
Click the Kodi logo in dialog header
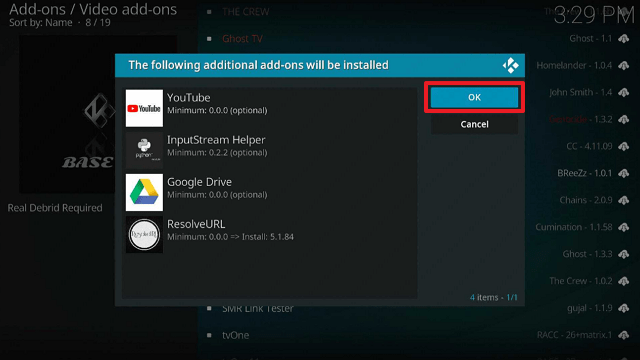coord(510,65)
